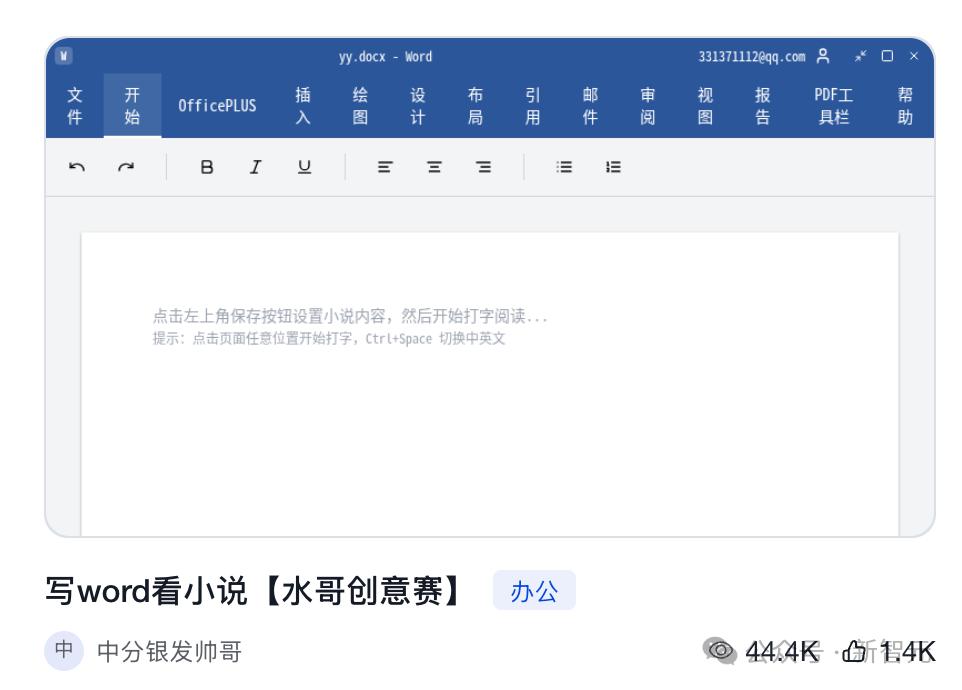This screenshot has width=962, height=690.
Task: Undo the last action
Action: click(77, 167)
